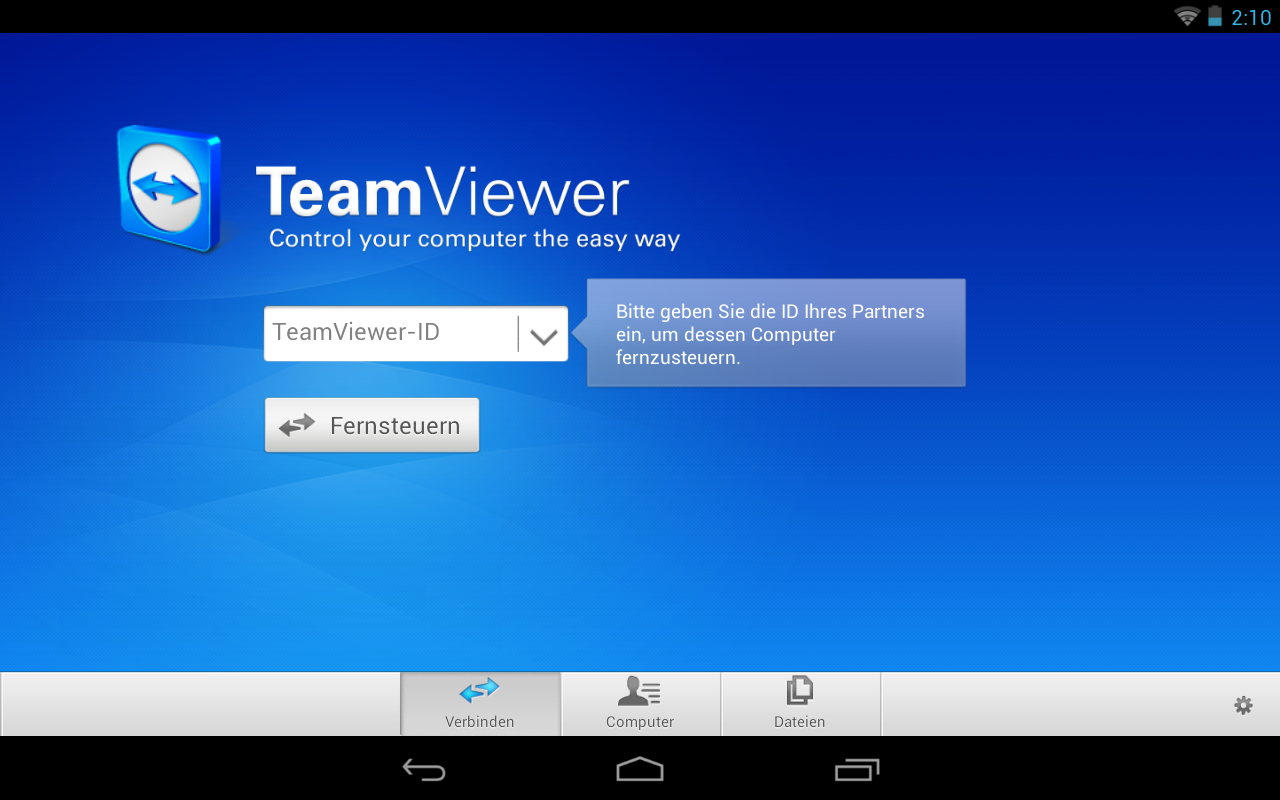Image resolution: width=1280 pixels, height=800 pixels.
Task: Tap the settings gear icon
Action: [x=1242, y=705]
